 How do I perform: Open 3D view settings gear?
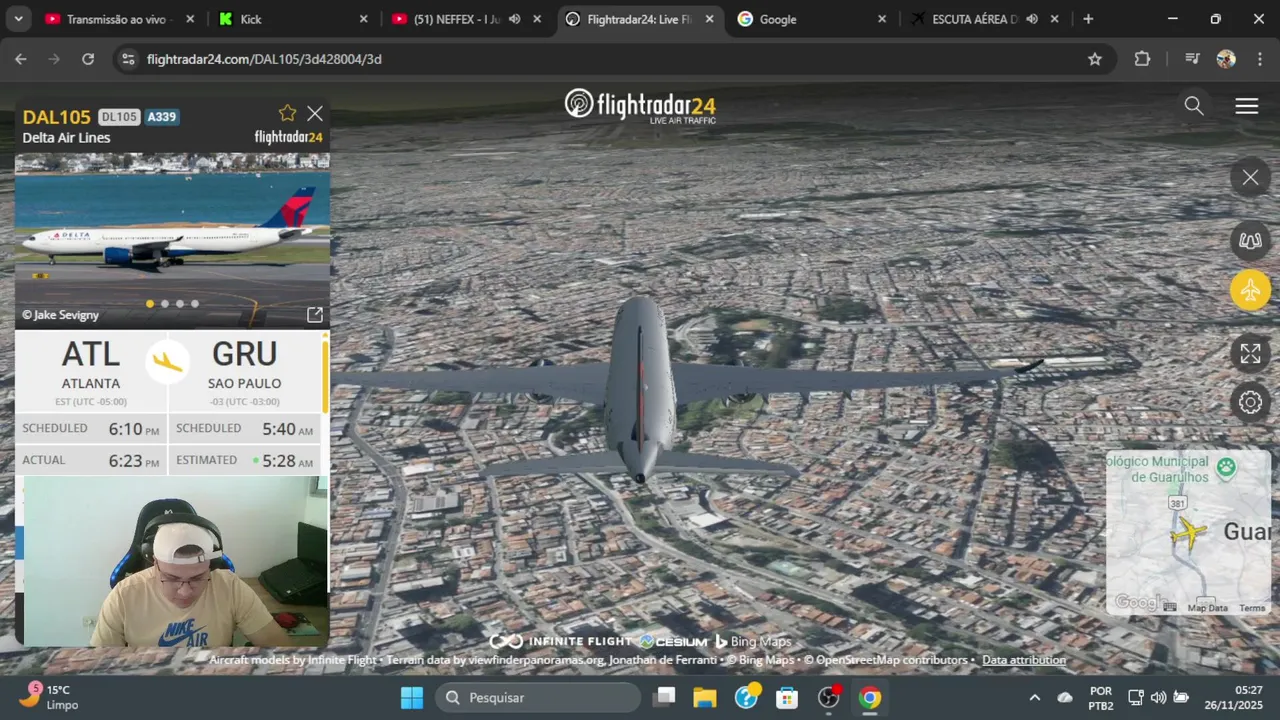(1250, 402)
